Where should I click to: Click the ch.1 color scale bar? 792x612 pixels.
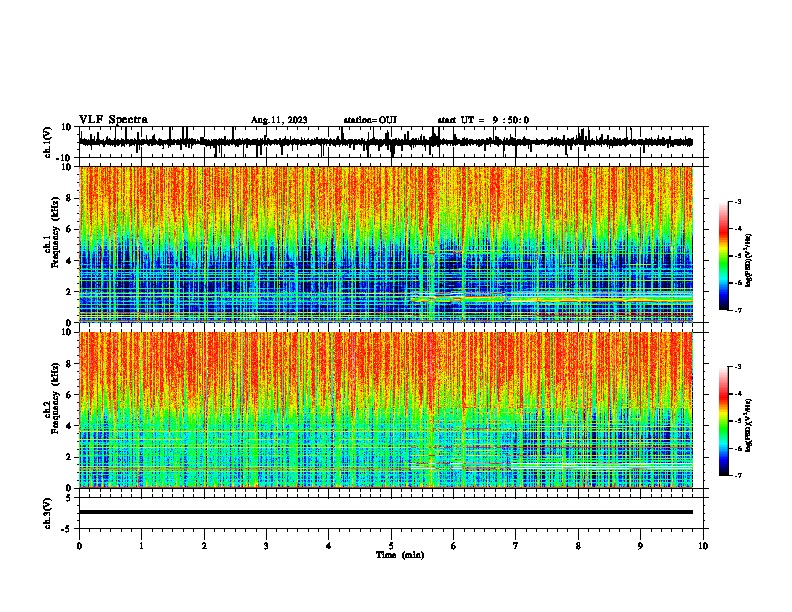point(723,256)
